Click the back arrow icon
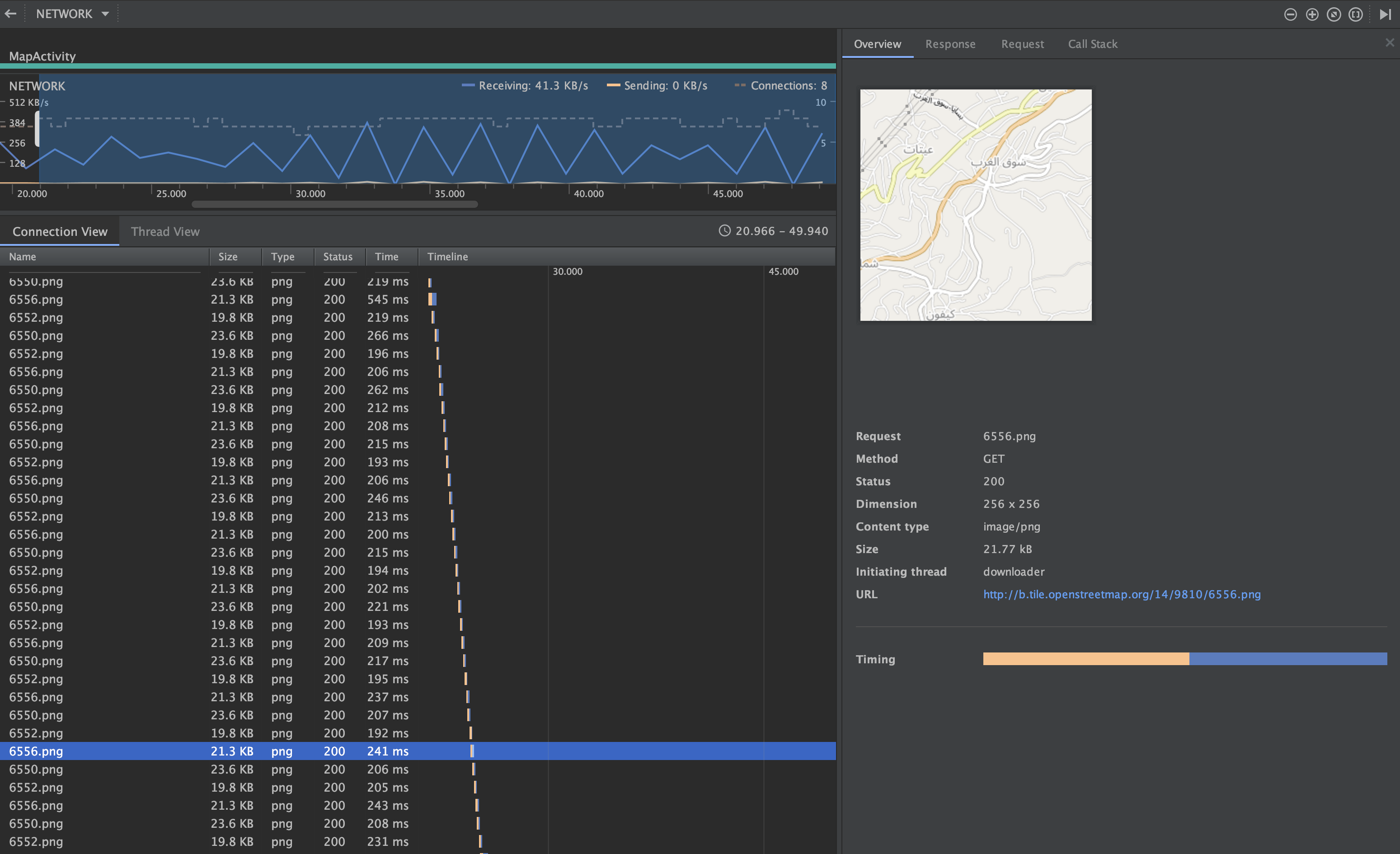The height and width of the screenshot is (854, 1400). coord(11,14)
